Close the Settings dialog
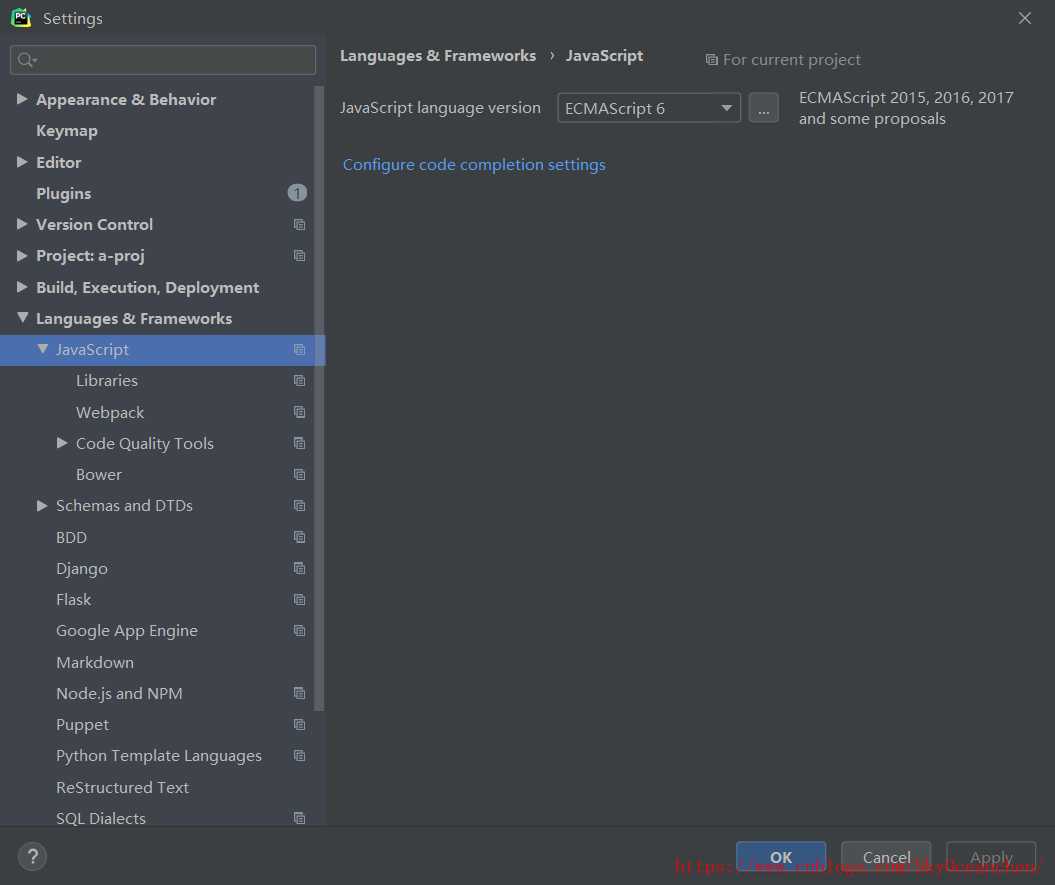The image size is (1055, 885). point(1025,18)
